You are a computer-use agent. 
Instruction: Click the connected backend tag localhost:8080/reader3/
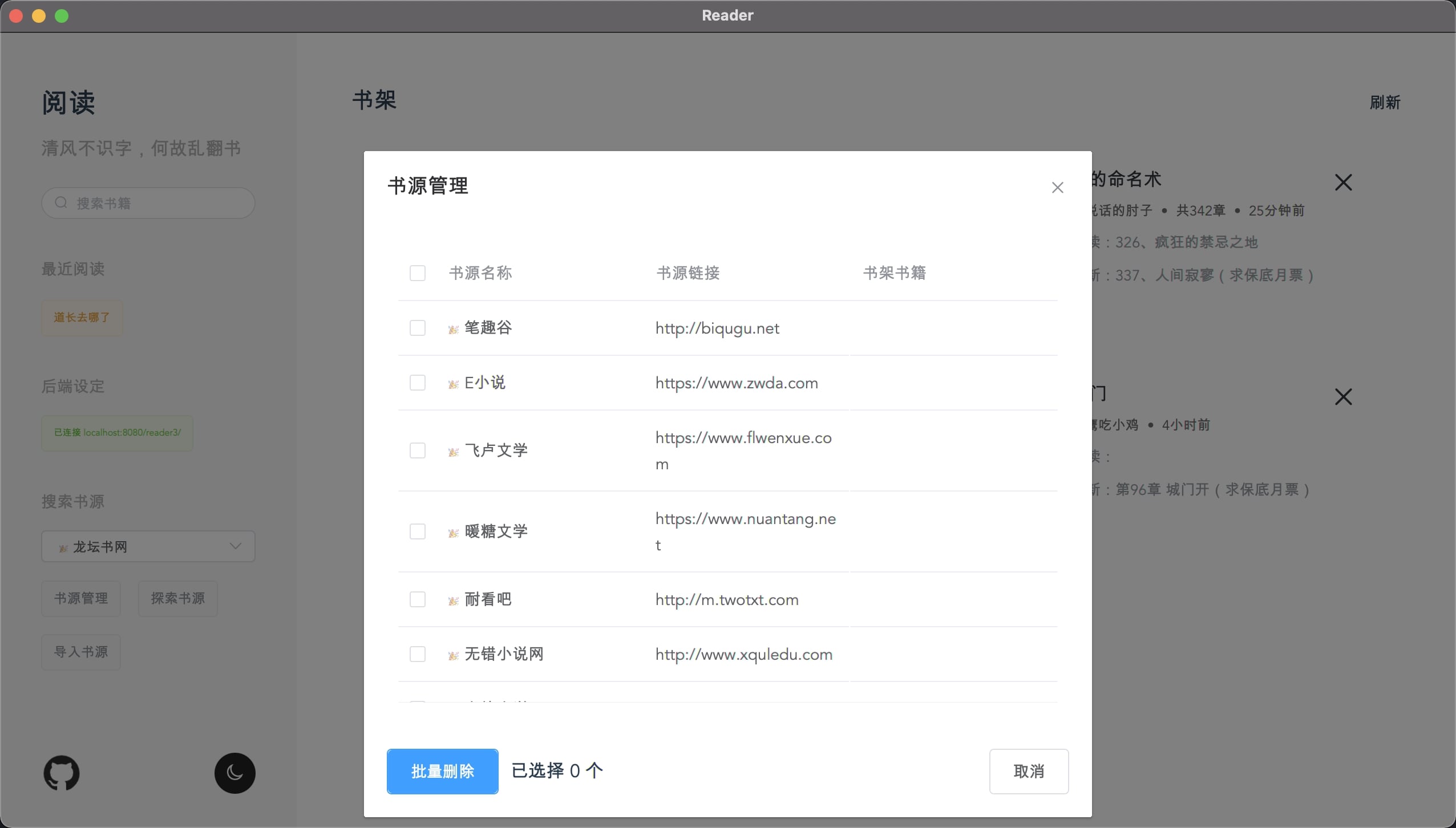(x=117, y=433)
